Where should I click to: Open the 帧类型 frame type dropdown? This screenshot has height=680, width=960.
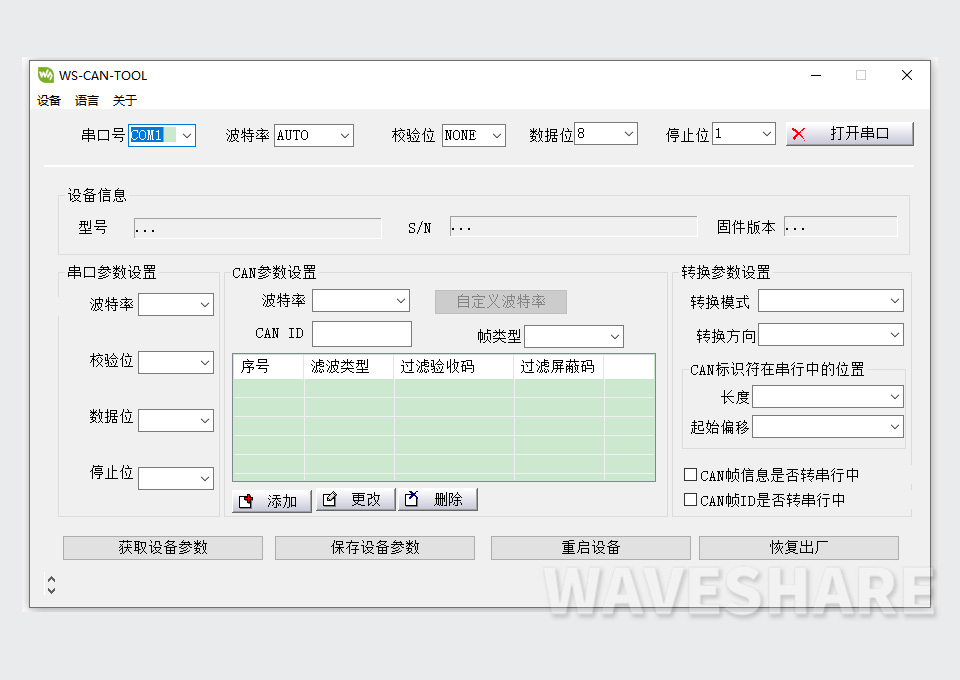614,336
